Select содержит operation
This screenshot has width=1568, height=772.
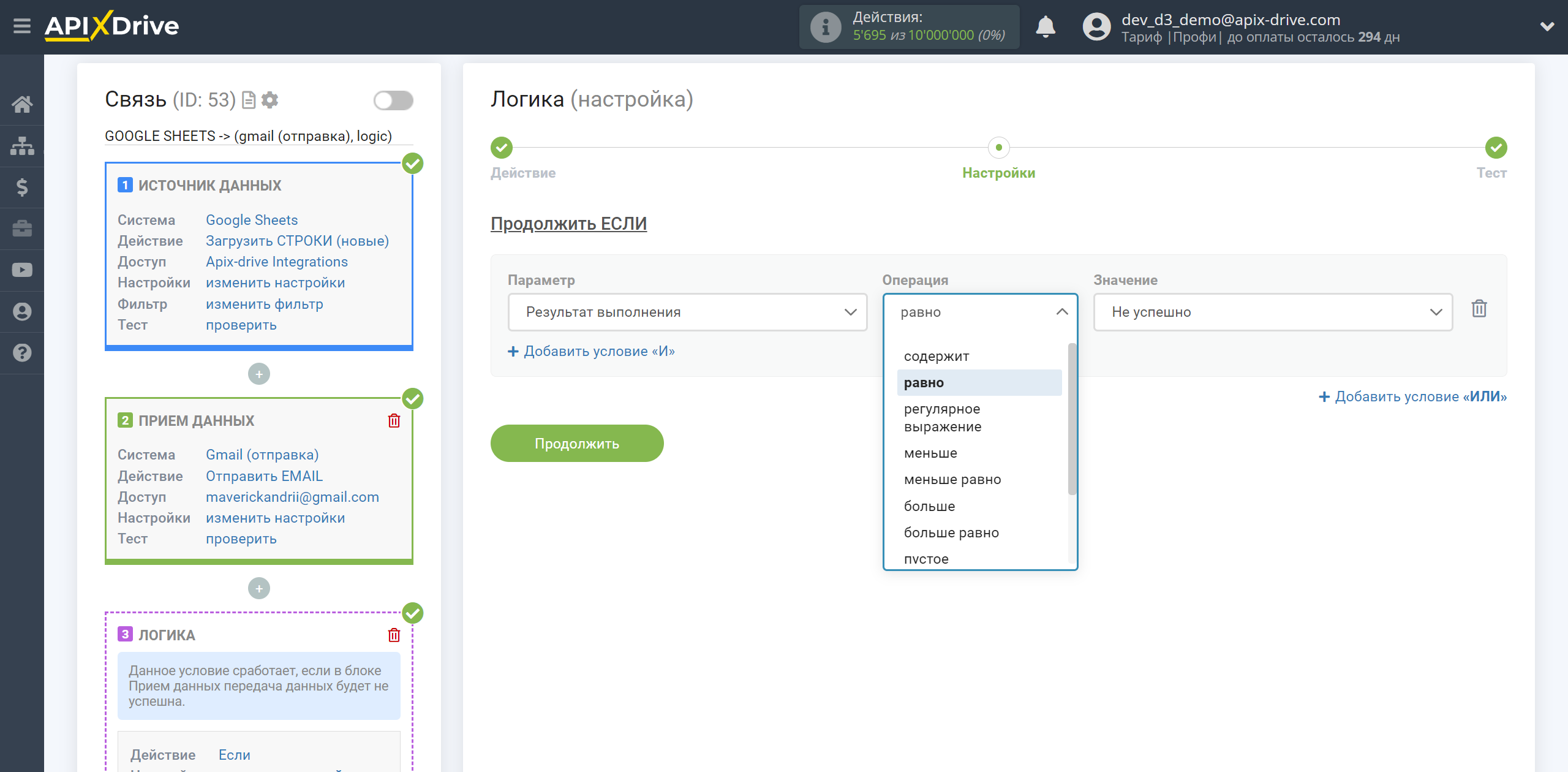(979, 357)
